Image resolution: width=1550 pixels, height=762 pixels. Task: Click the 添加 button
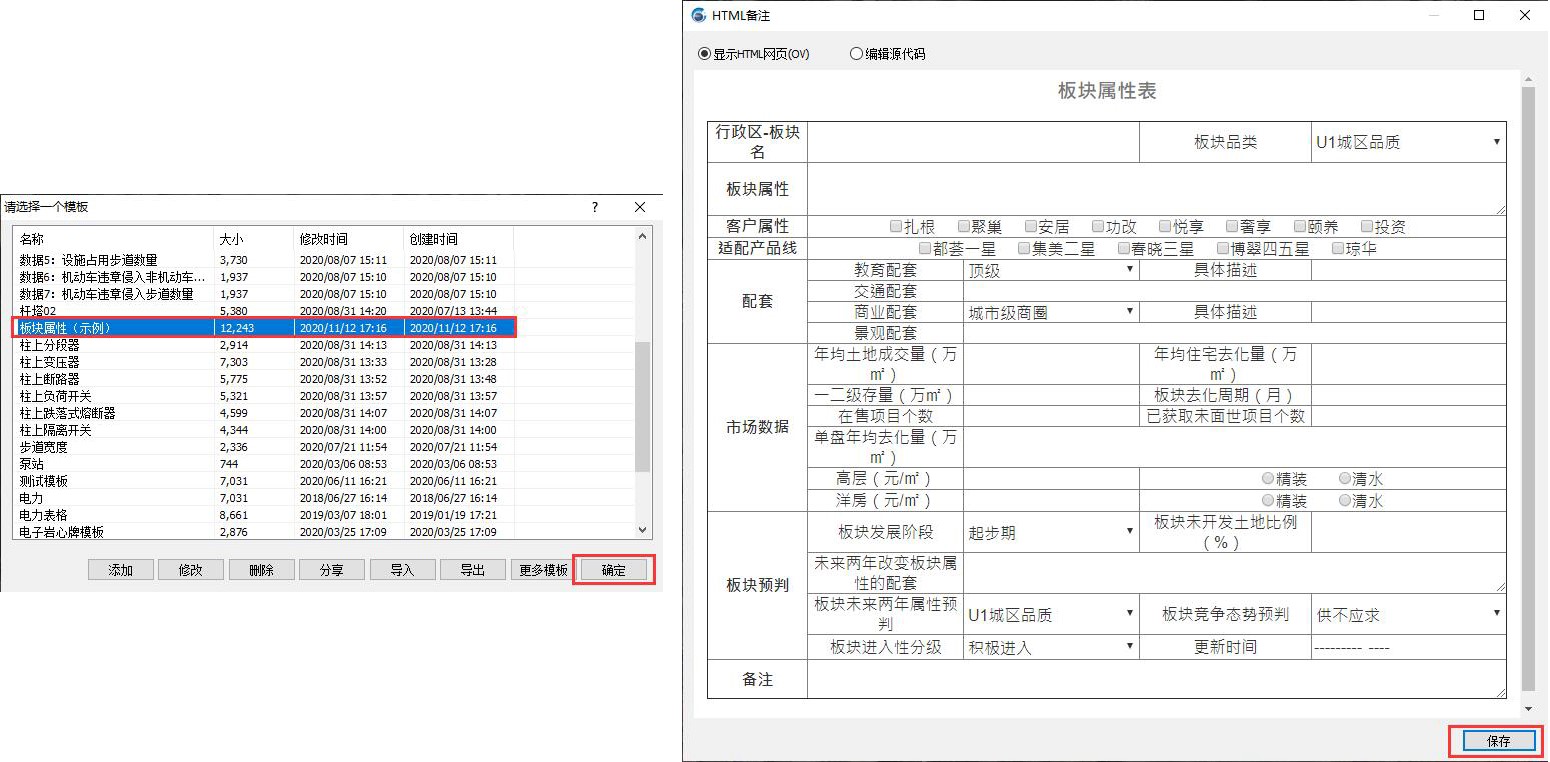(121, 570)
